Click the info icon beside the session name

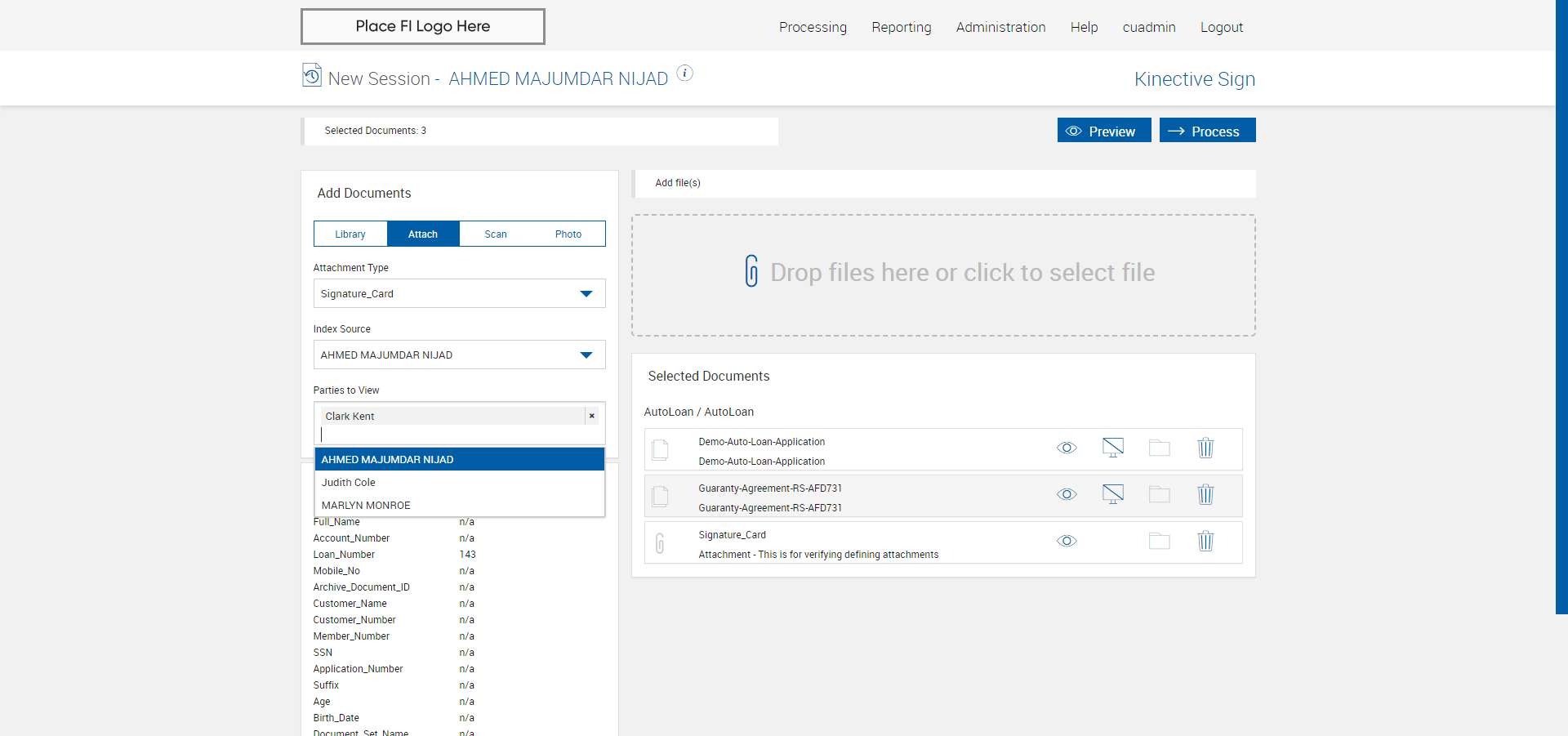tap(685, 74)
